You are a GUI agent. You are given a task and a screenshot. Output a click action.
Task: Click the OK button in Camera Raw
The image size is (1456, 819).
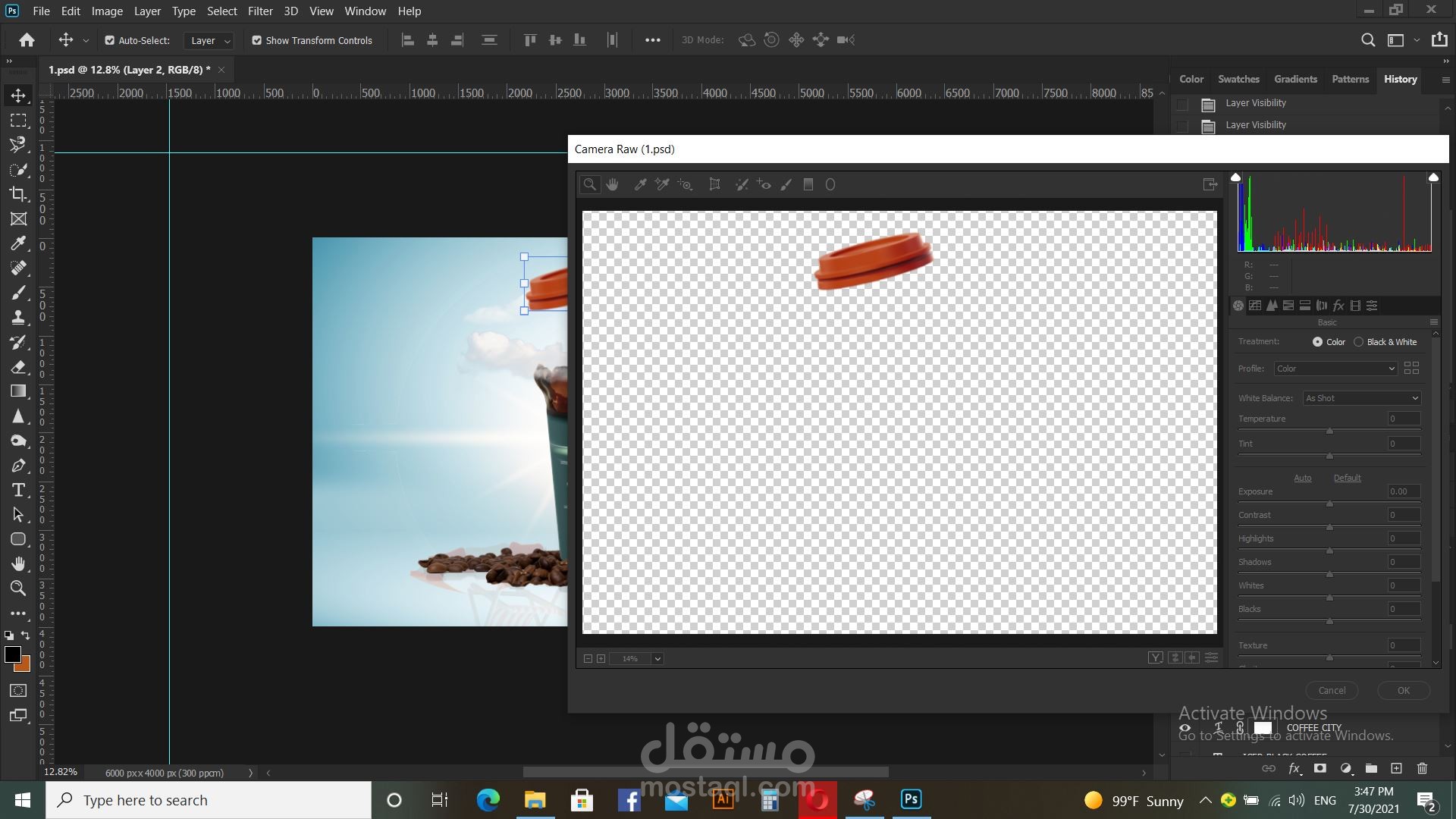coord(1403,690)
